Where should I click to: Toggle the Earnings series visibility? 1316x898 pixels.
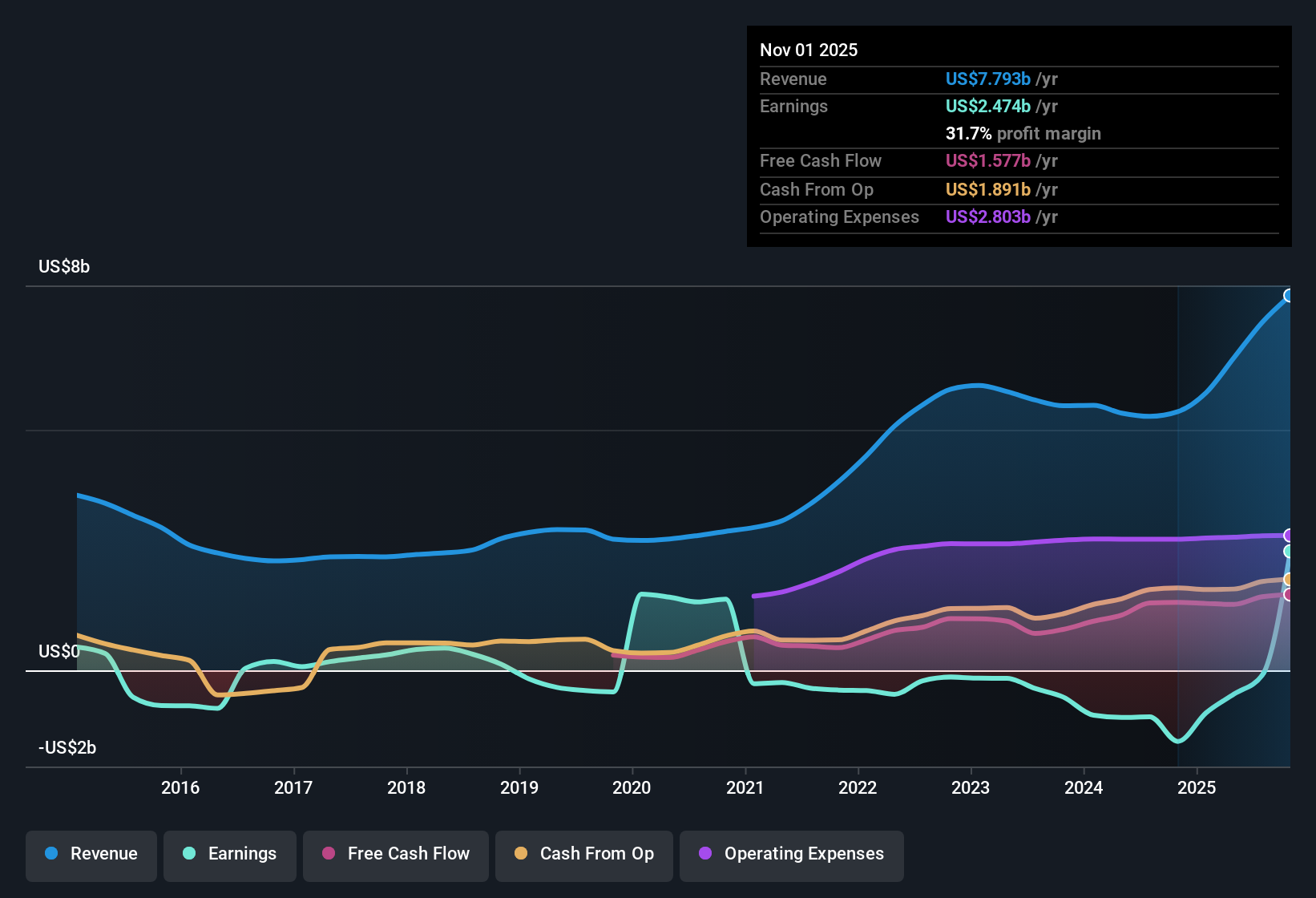pos(230,854)
